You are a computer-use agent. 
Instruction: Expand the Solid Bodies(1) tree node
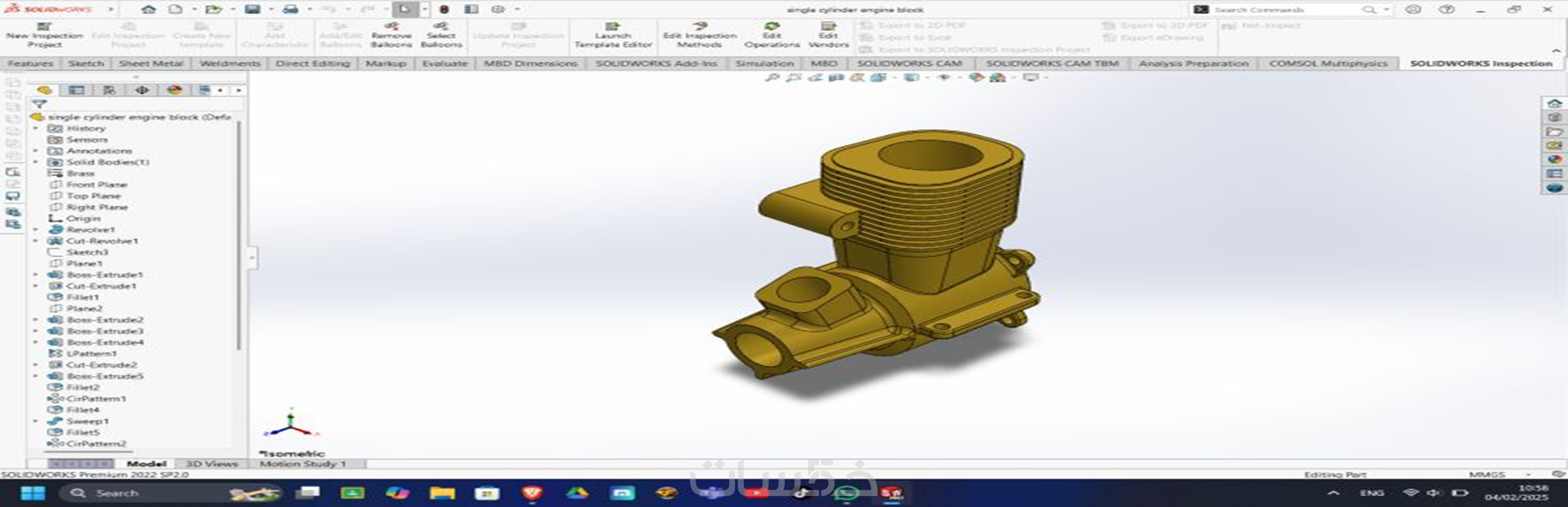(x=35, y=162)
